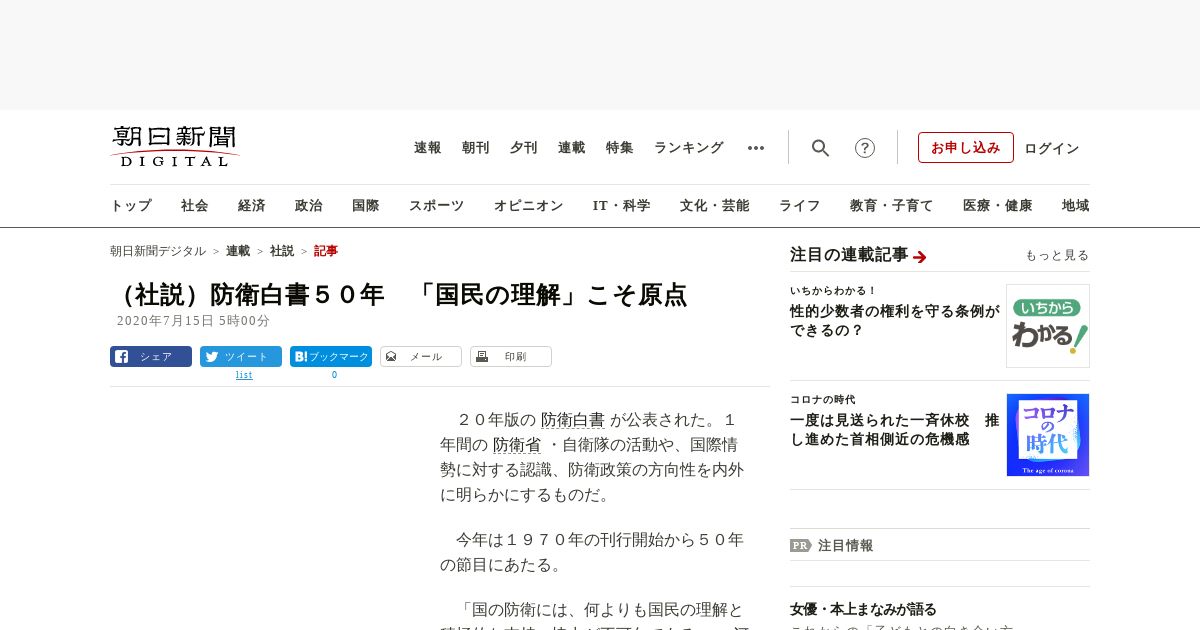Open 女優・本上まなみが語る promo link
The height and width of the screenshot is (630, 1200).
(x=864, y=609)
